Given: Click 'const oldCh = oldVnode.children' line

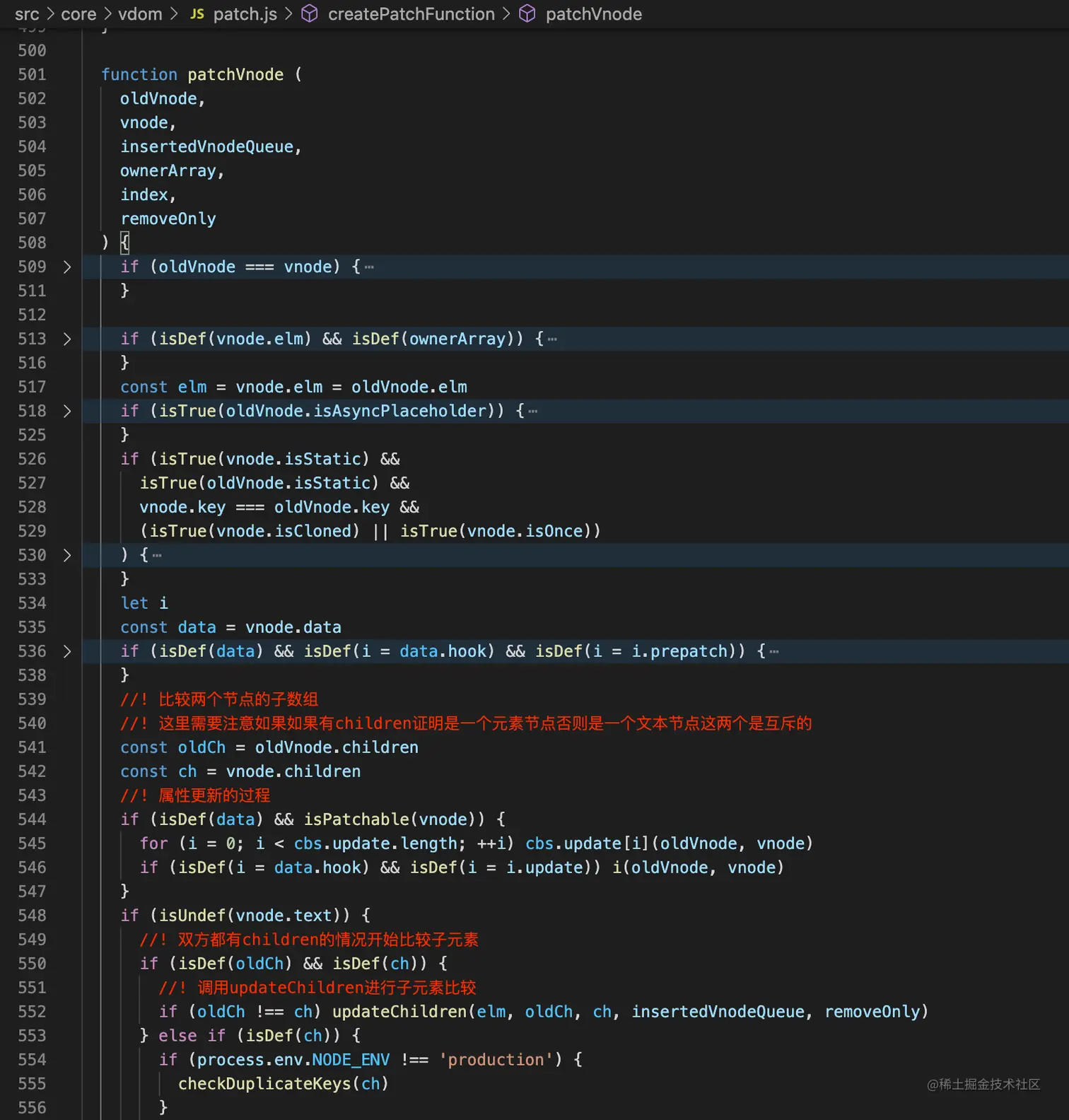Looking at the screenshot, I should (269, 747).
